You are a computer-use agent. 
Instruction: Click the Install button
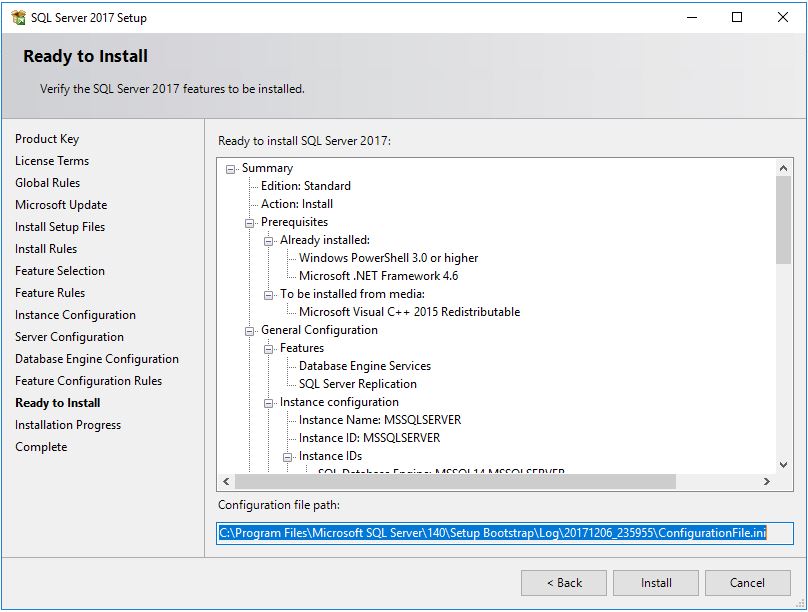[656, 583]
